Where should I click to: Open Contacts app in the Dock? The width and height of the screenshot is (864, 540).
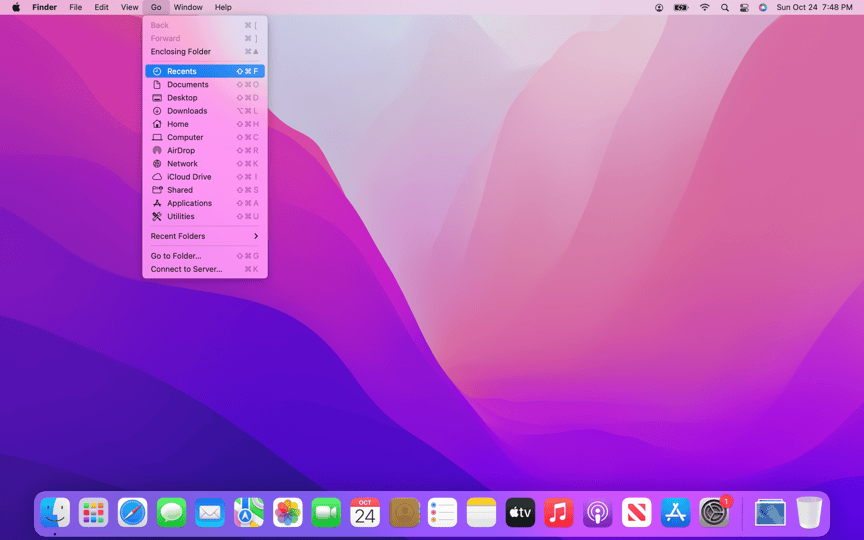click(404, 513)
